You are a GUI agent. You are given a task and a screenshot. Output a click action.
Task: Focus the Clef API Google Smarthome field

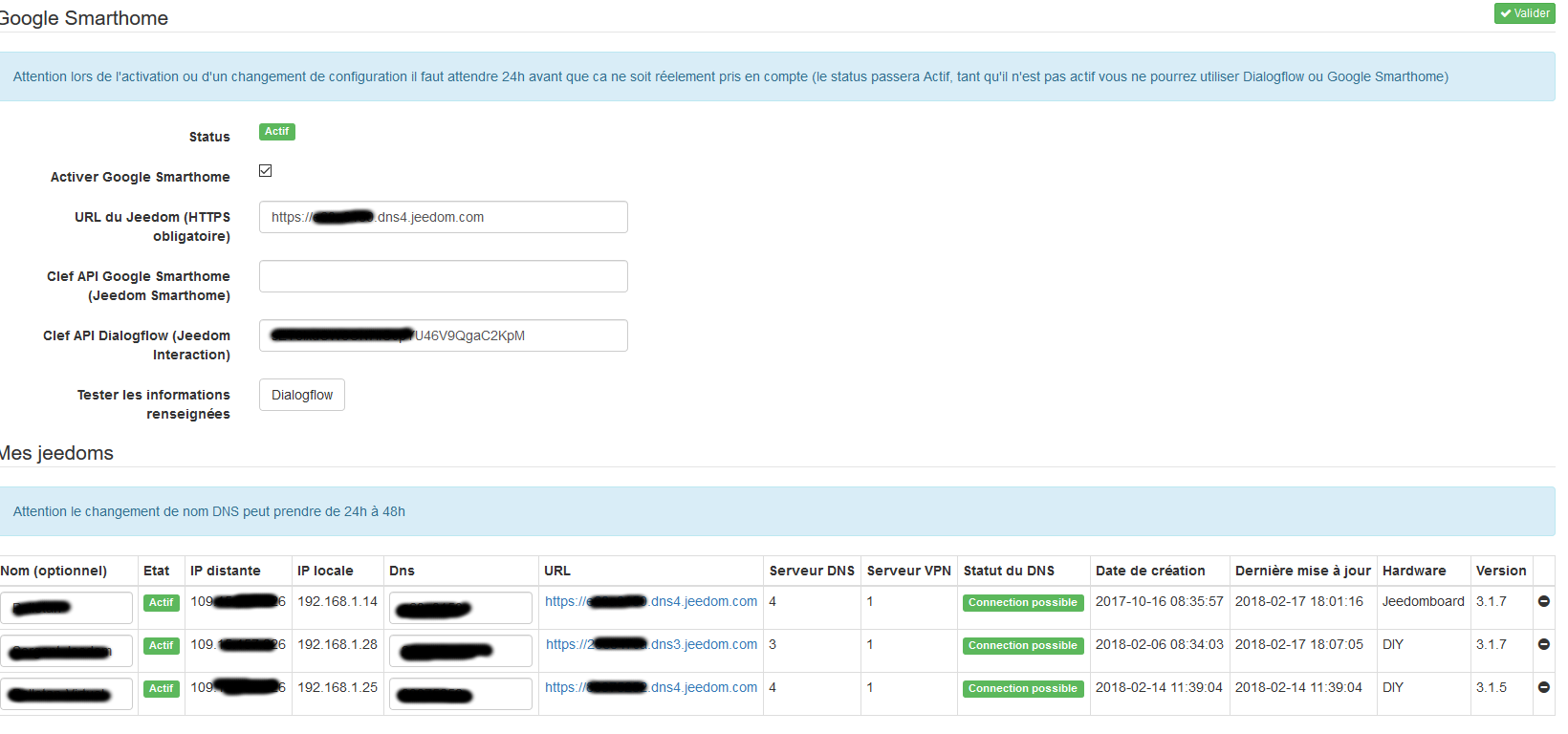(444, 276)
